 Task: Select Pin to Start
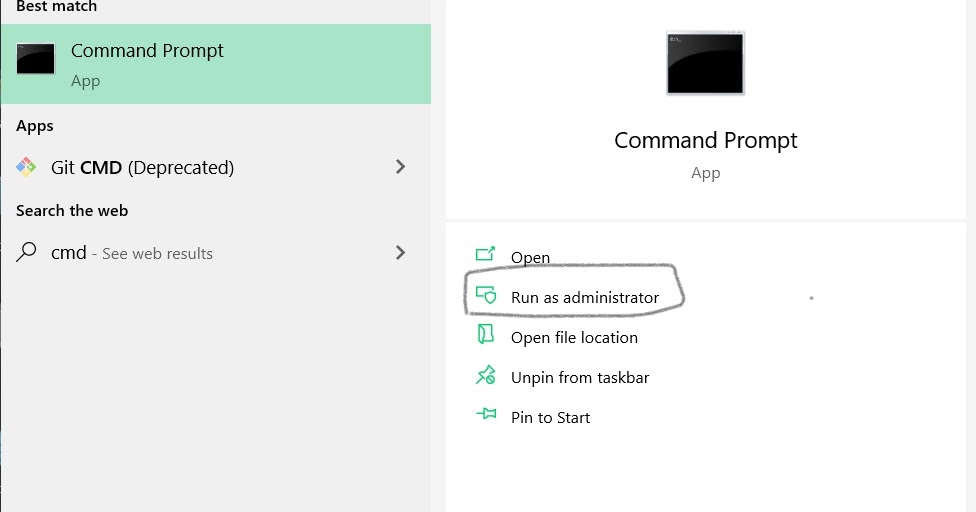click(550, 417)
